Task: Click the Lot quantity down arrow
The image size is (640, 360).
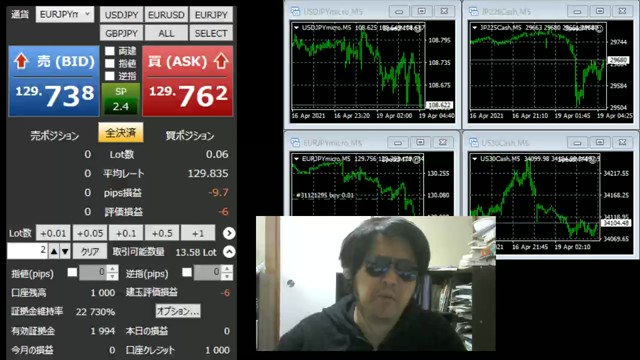Action: (x=65, y=252)
